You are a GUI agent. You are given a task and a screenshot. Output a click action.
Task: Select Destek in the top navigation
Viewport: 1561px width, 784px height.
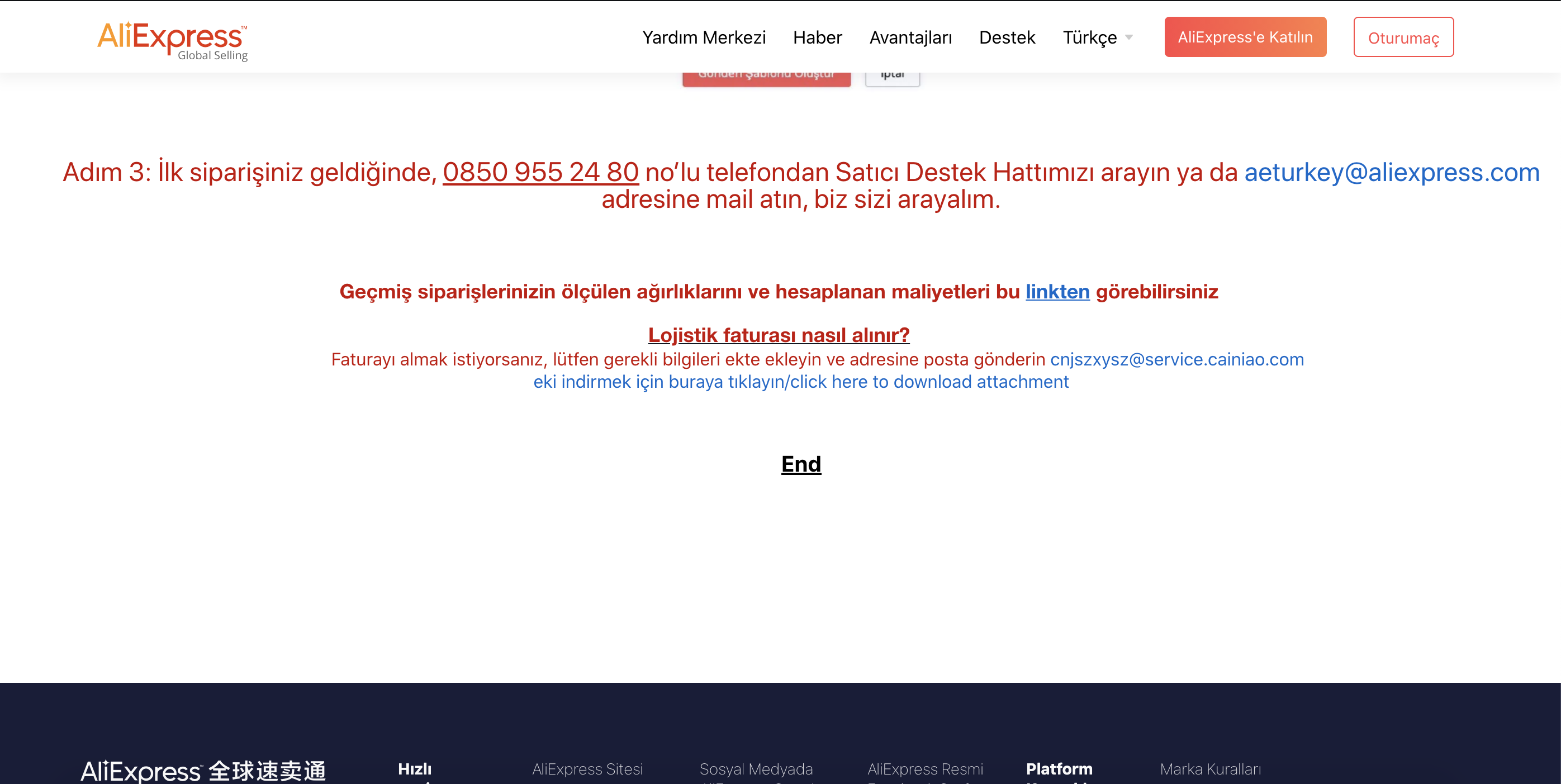1007,37
